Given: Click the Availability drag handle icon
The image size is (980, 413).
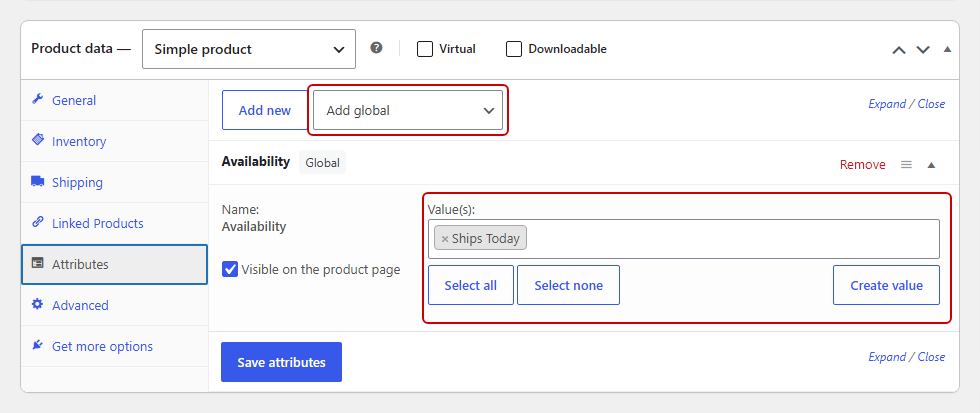Looking at the screenshot, I should [906, 165].
